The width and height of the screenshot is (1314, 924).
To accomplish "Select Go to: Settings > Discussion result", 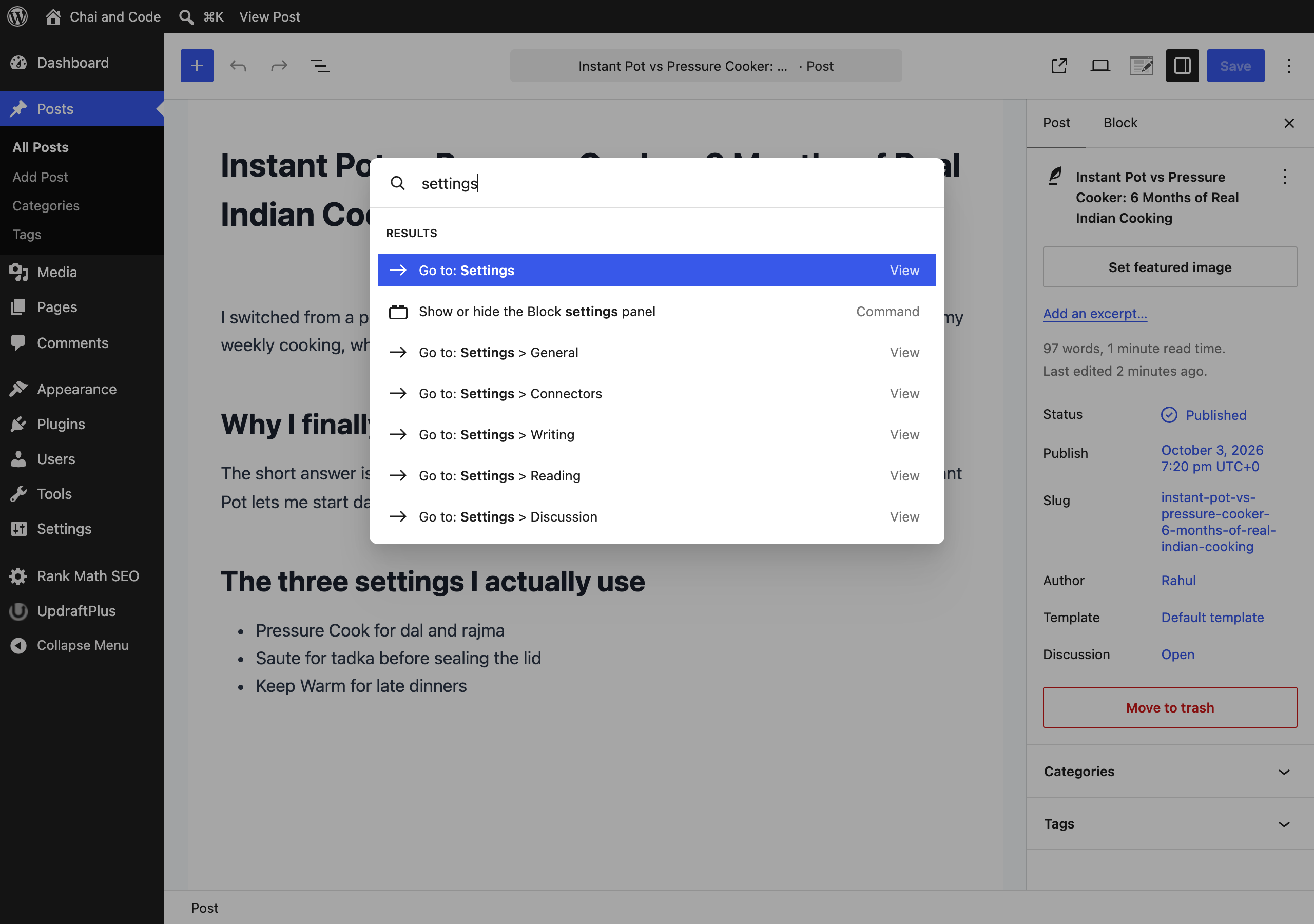I will point(656,517).
